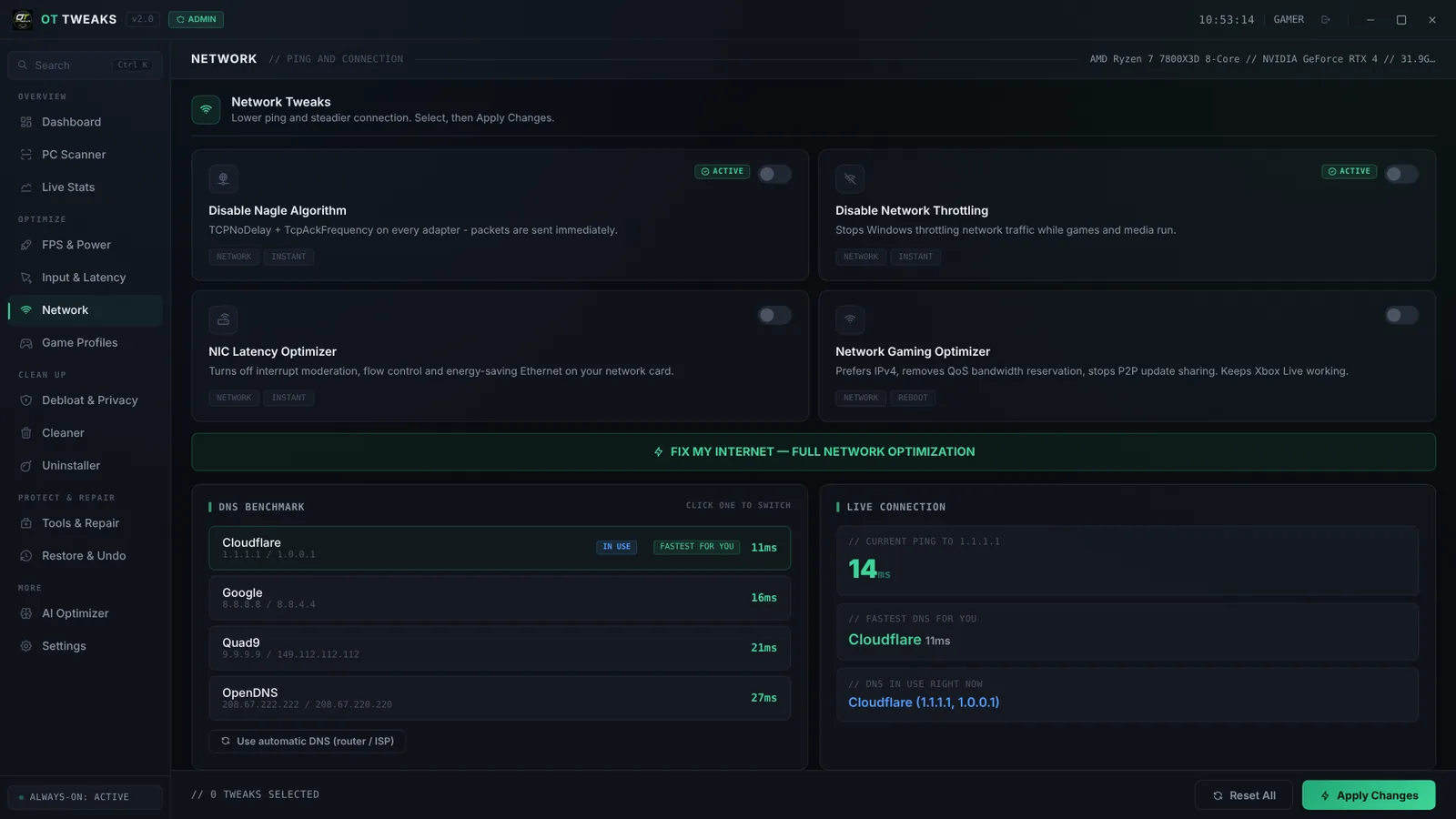Viewport: 1456px width, 819px height.
Task: Click the FPS & Power rocket icon
Action: tap(26, 245)
